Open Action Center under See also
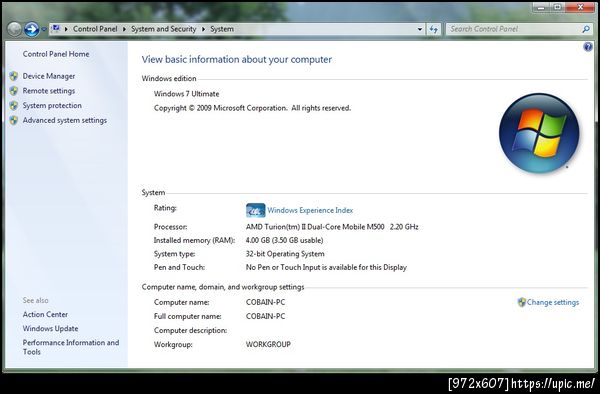600x394 pixels. tap(45, 314)
